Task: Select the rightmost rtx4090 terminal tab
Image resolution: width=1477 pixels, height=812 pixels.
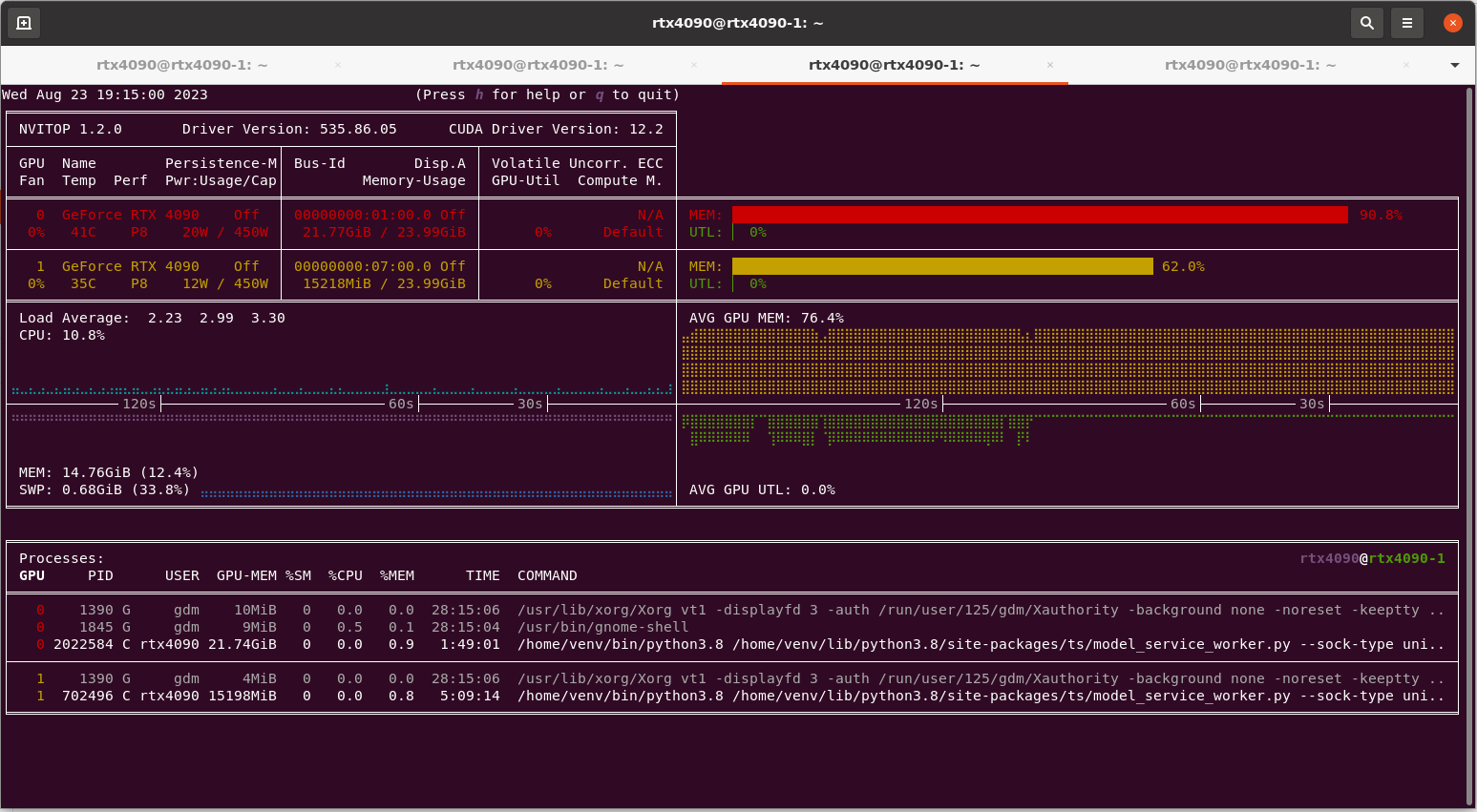Action: tap(1250, 65)
